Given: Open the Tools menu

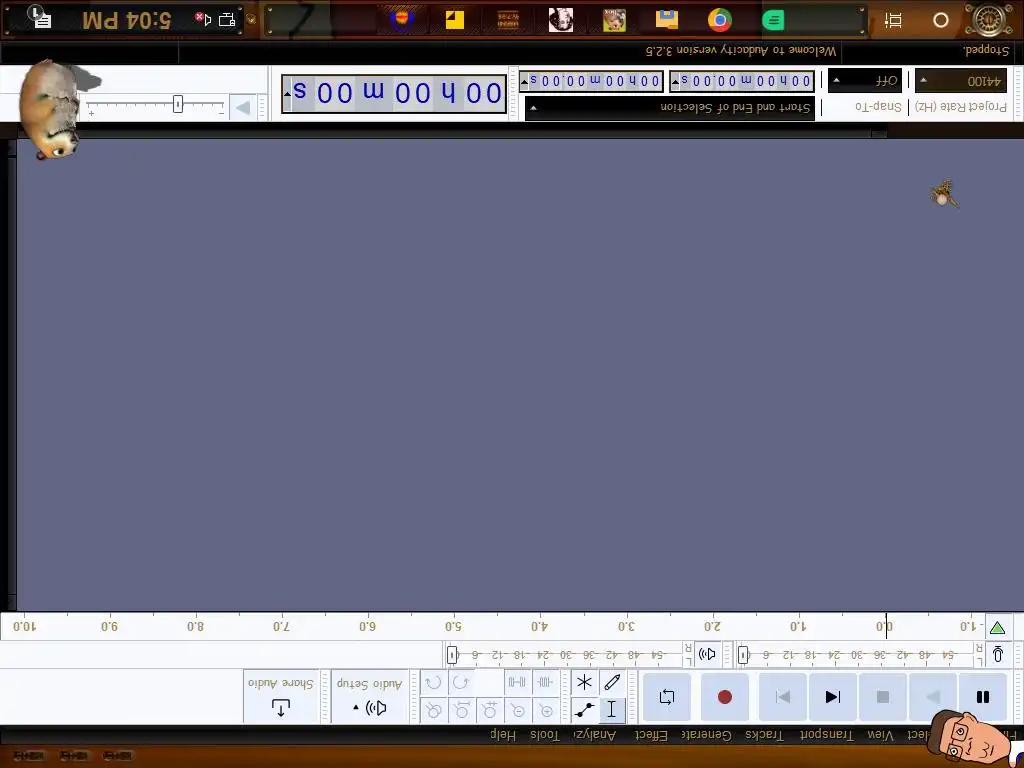Looking at the screenshot, I should pyautogui.click(x=545, y=735).
